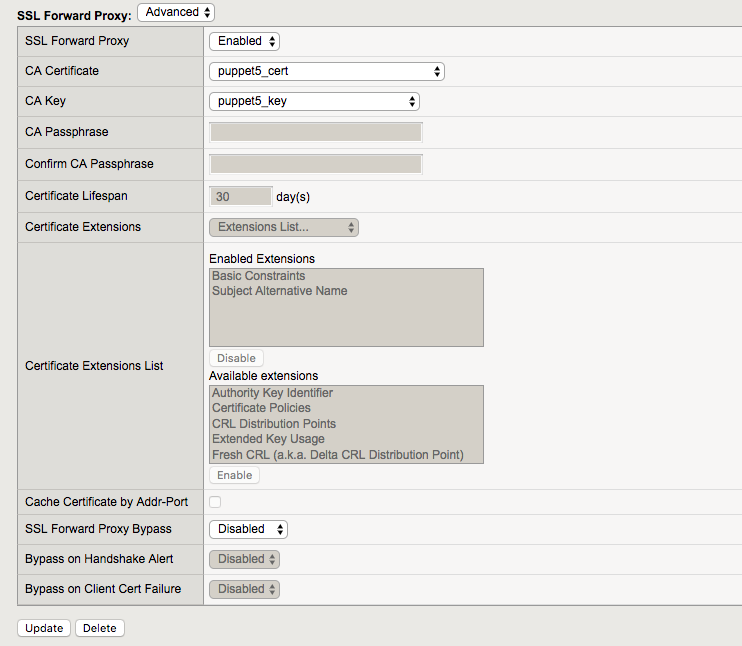Toggle Cache Certificate by Addr-Port checkbox

[x=215, y=502]
